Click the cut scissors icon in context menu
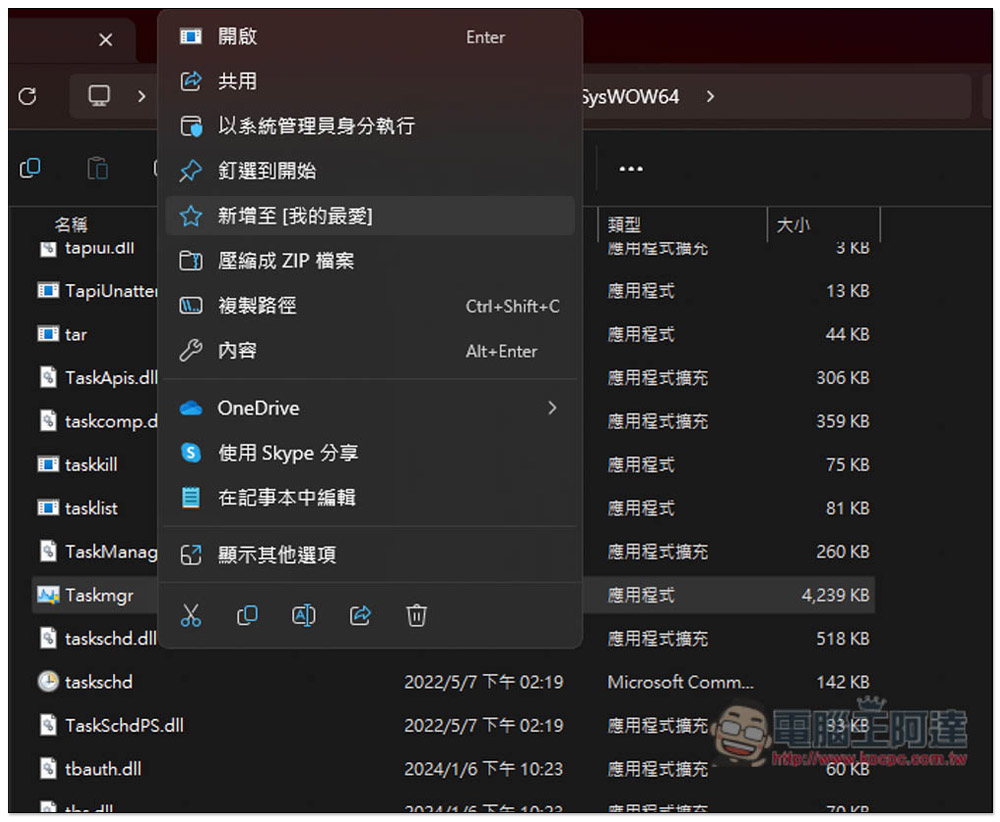 pos(191,615)
